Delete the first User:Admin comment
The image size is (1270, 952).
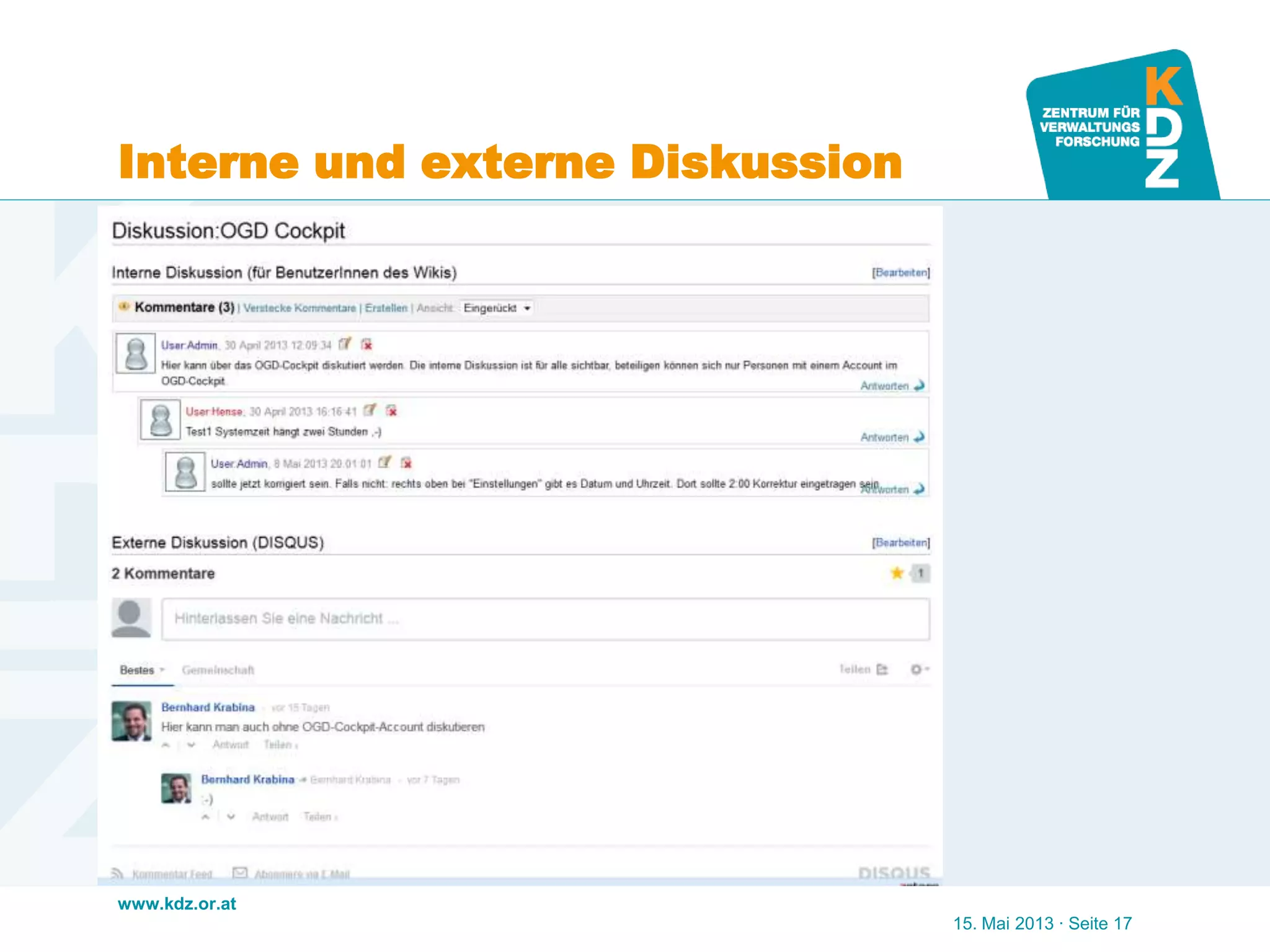coord(366,344)
